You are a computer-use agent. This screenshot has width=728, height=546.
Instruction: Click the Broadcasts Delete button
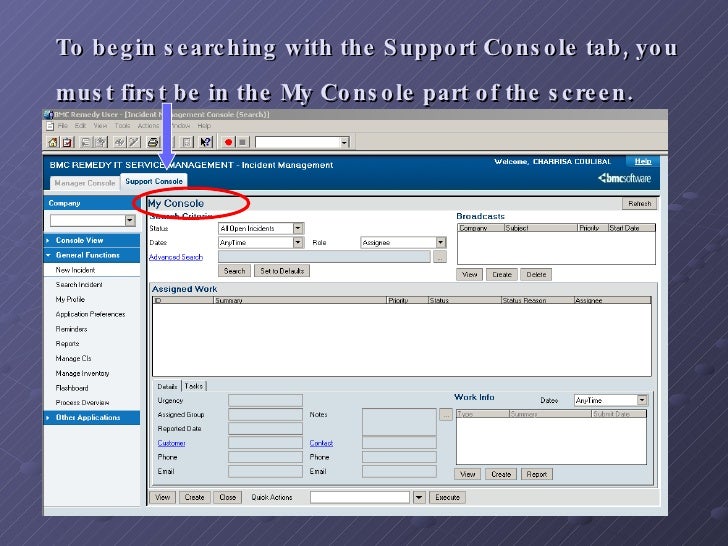click(x=536, y=274)
